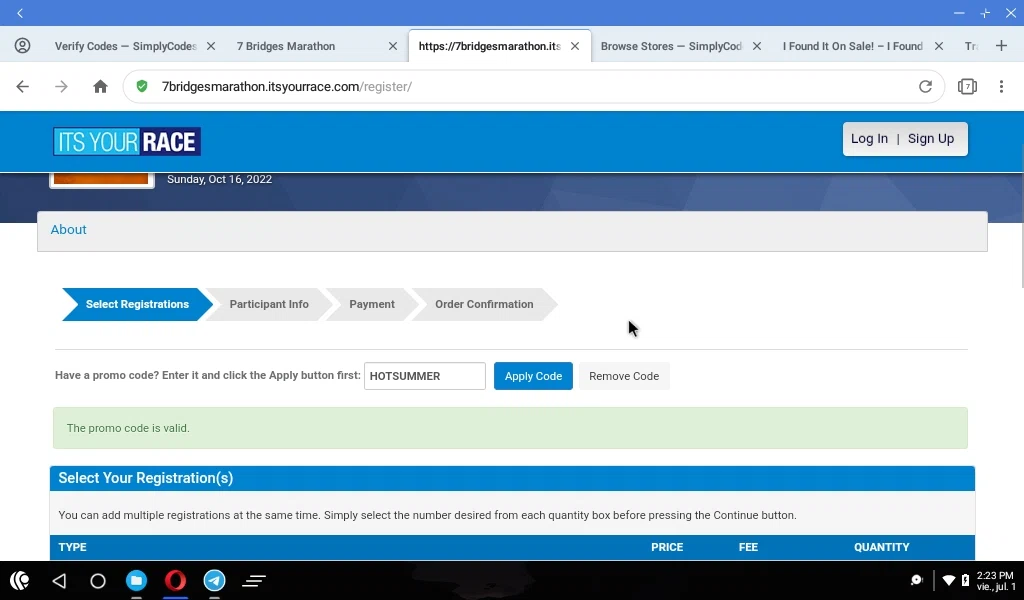Image resolution: width=1024 pixels, height=600 pixels.
Task: Click the 'The promo code is valid.' message
Action: [128, 428]
